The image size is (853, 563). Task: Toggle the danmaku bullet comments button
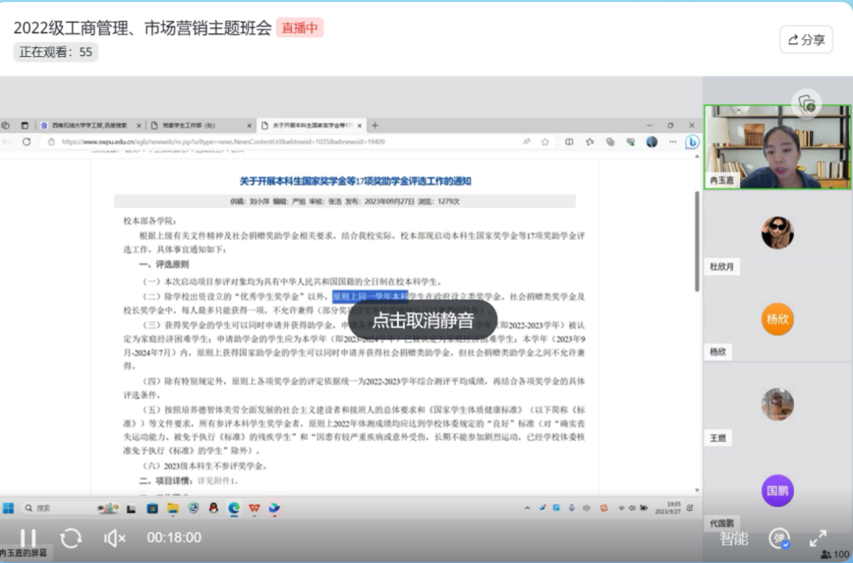pos(779,538)
